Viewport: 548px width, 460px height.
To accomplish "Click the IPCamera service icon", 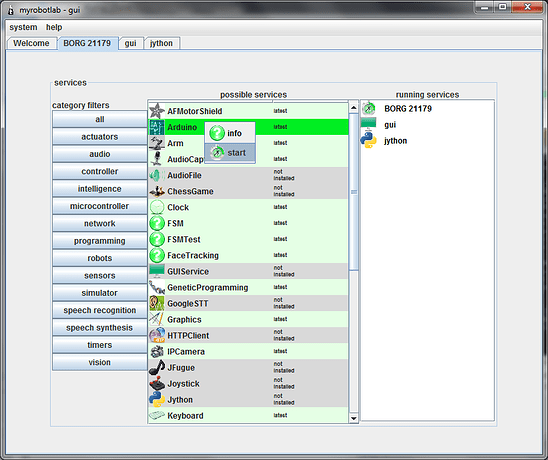I will point(157,351).
